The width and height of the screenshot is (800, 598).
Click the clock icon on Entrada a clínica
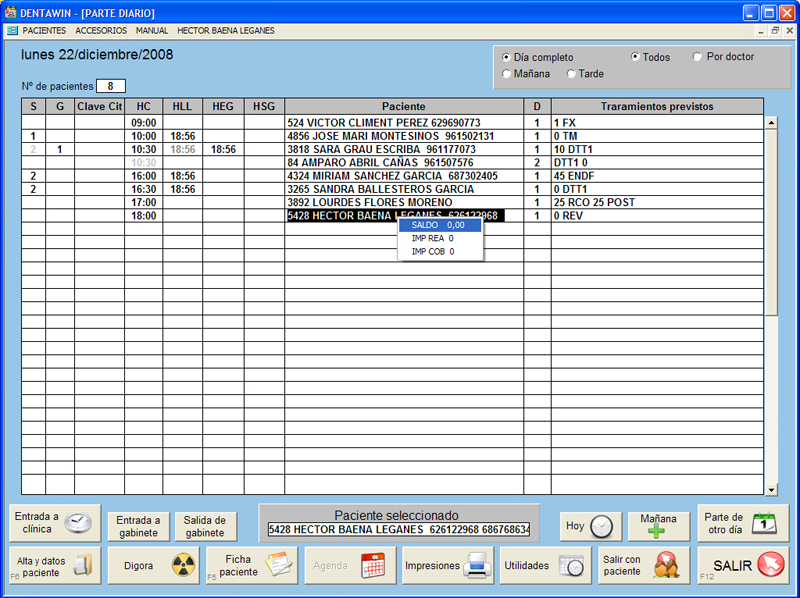tap(79, 523)
